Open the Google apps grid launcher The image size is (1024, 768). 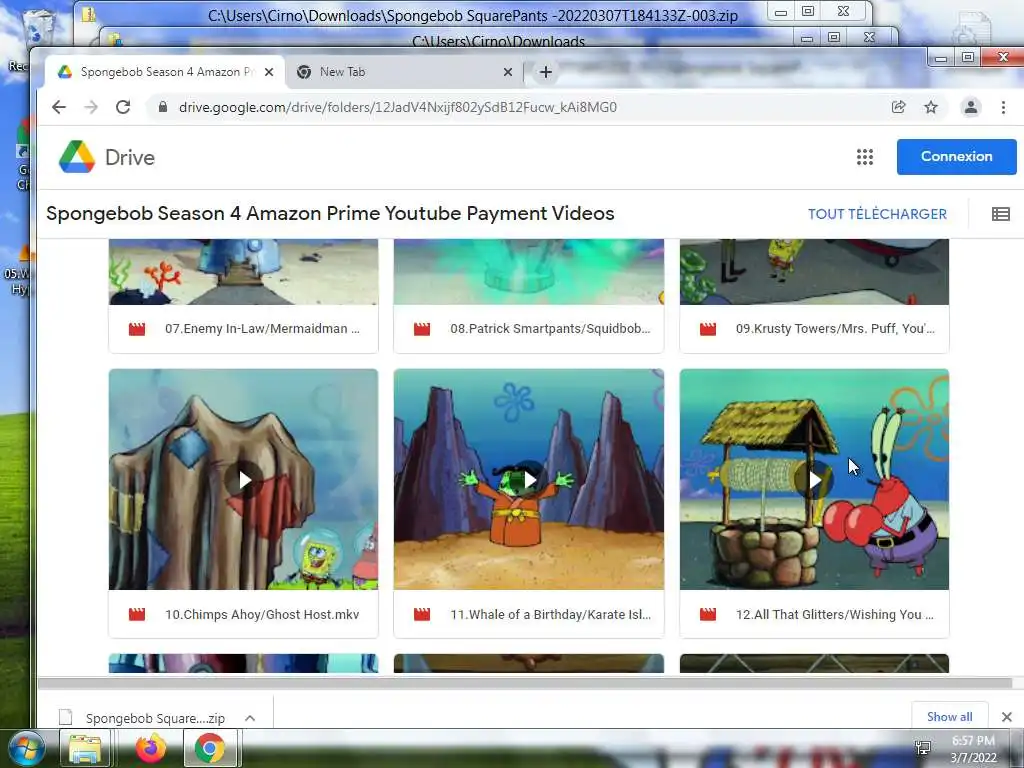[x=865, y=157]
